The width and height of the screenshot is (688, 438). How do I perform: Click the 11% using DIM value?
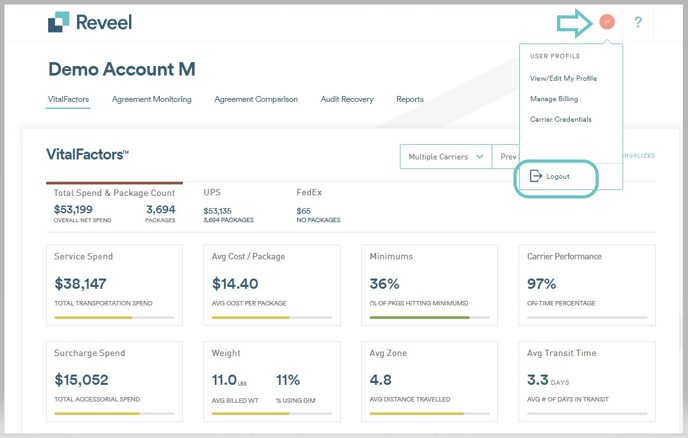click(288, 380)
